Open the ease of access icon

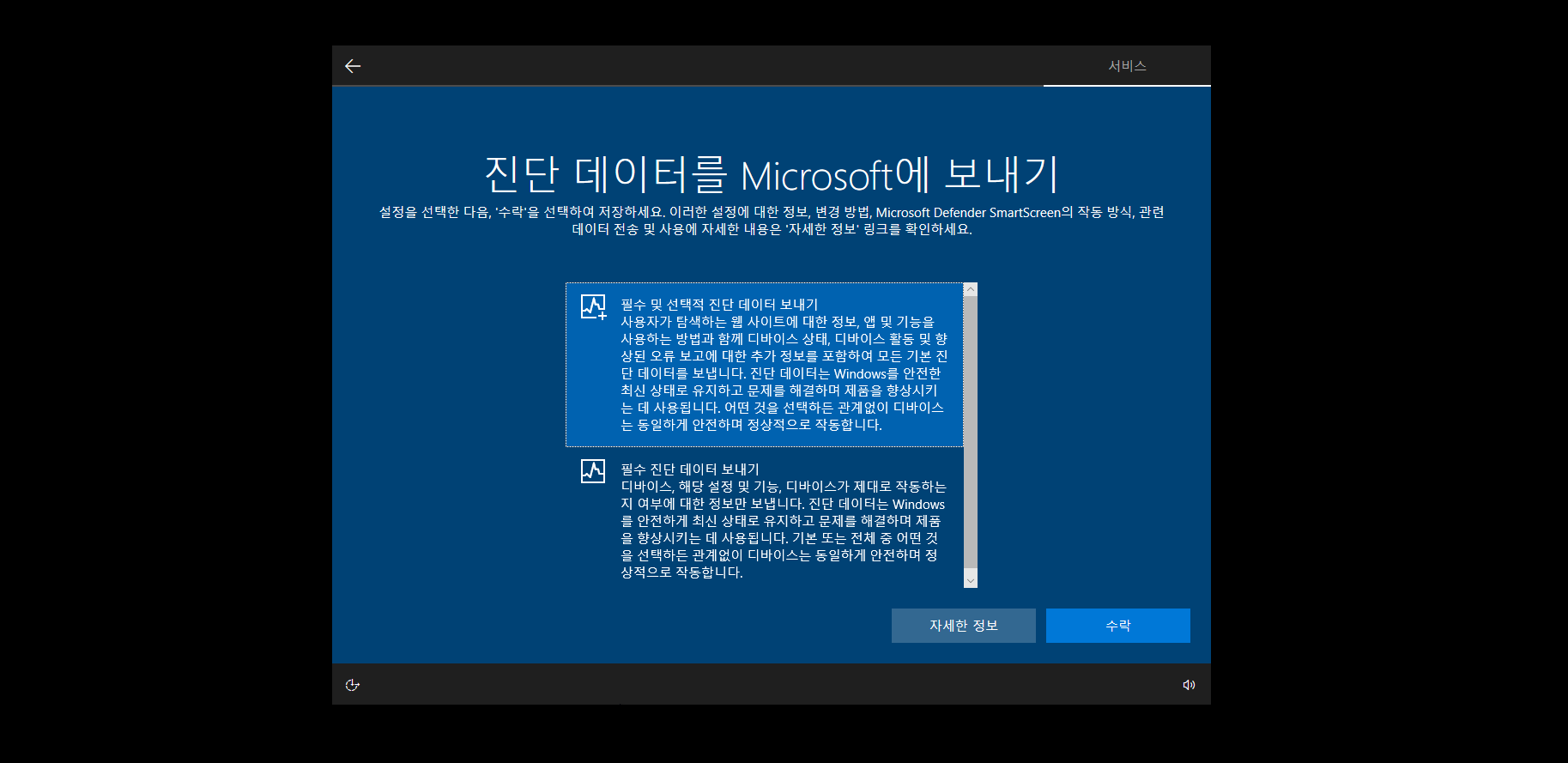[352, 685]
